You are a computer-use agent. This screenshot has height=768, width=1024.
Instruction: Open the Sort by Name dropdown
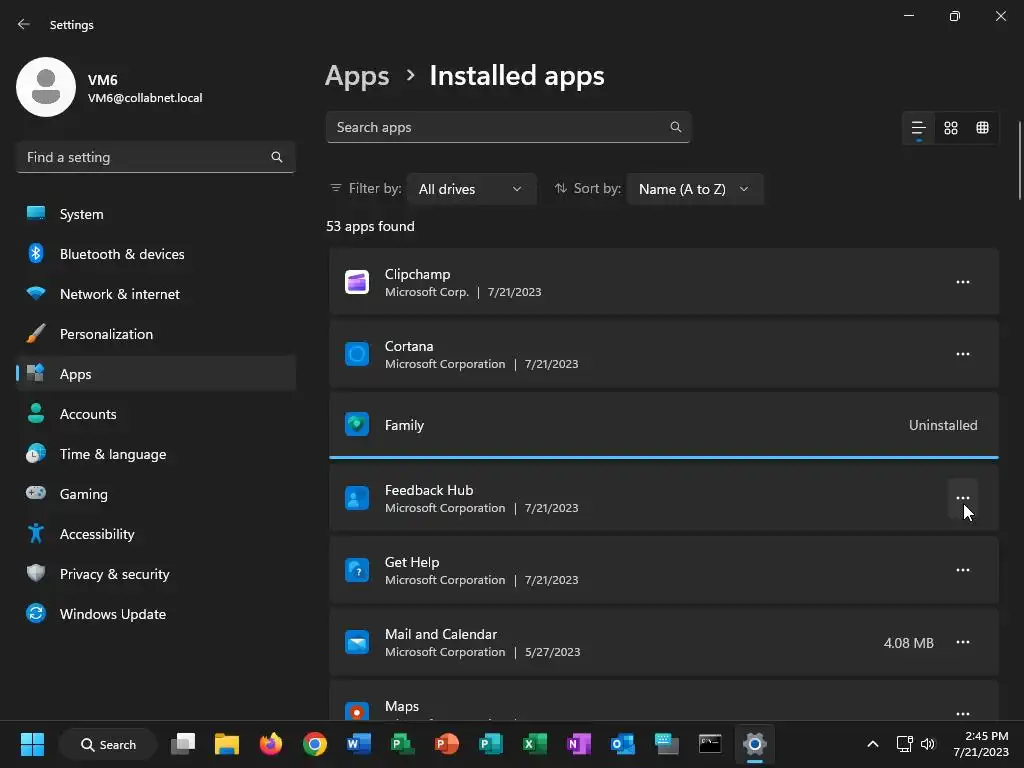(x=694, y=189)
